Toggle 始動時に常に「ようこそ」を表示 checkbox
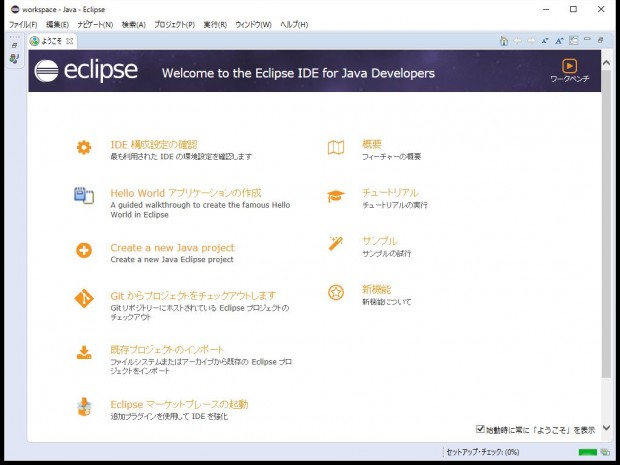620x465 pixels. coord(480,429)
